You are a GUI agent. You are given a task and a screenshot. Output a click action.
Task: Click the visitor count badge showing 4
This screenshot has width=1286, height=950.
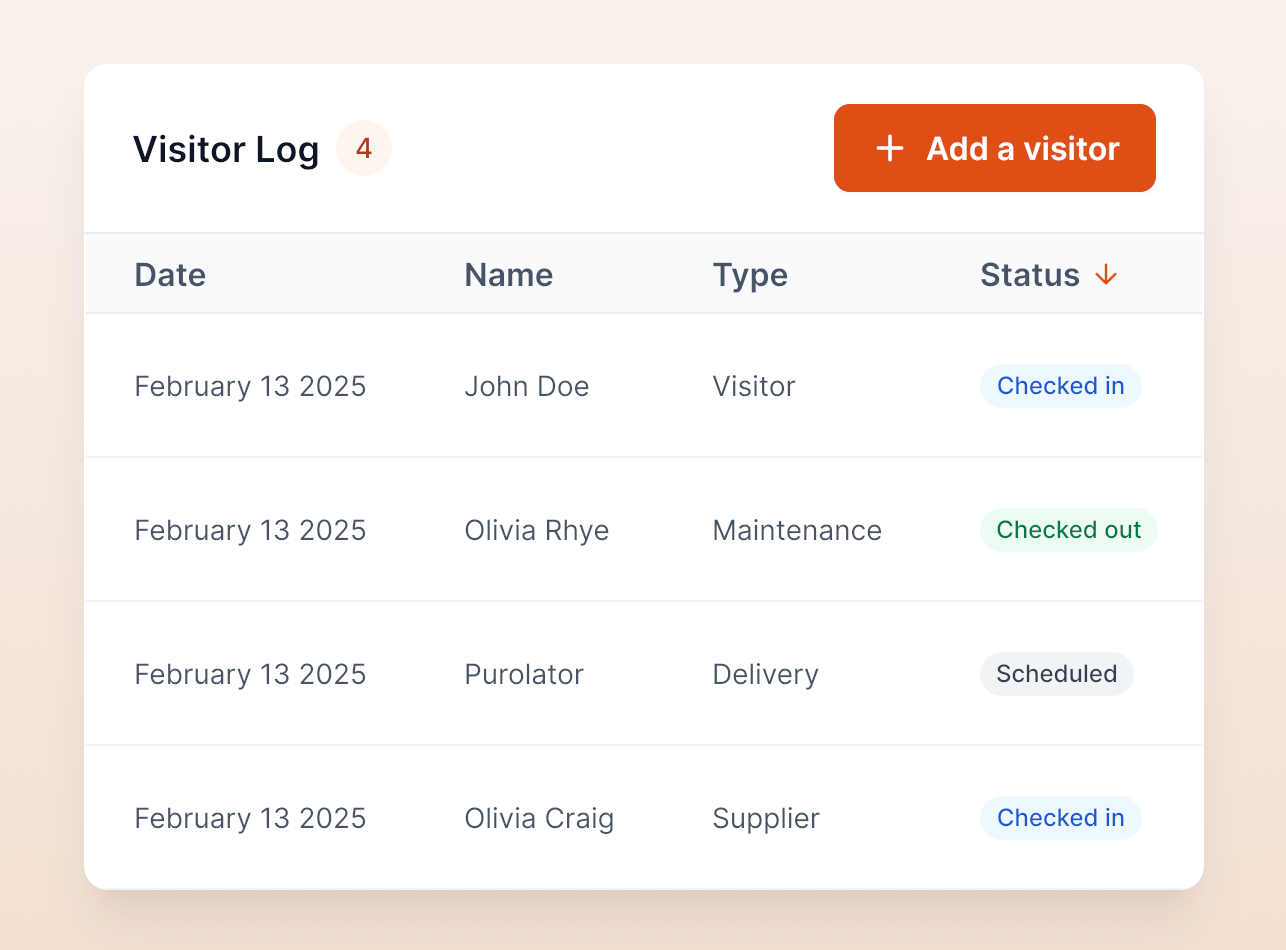tap(364, 149)
